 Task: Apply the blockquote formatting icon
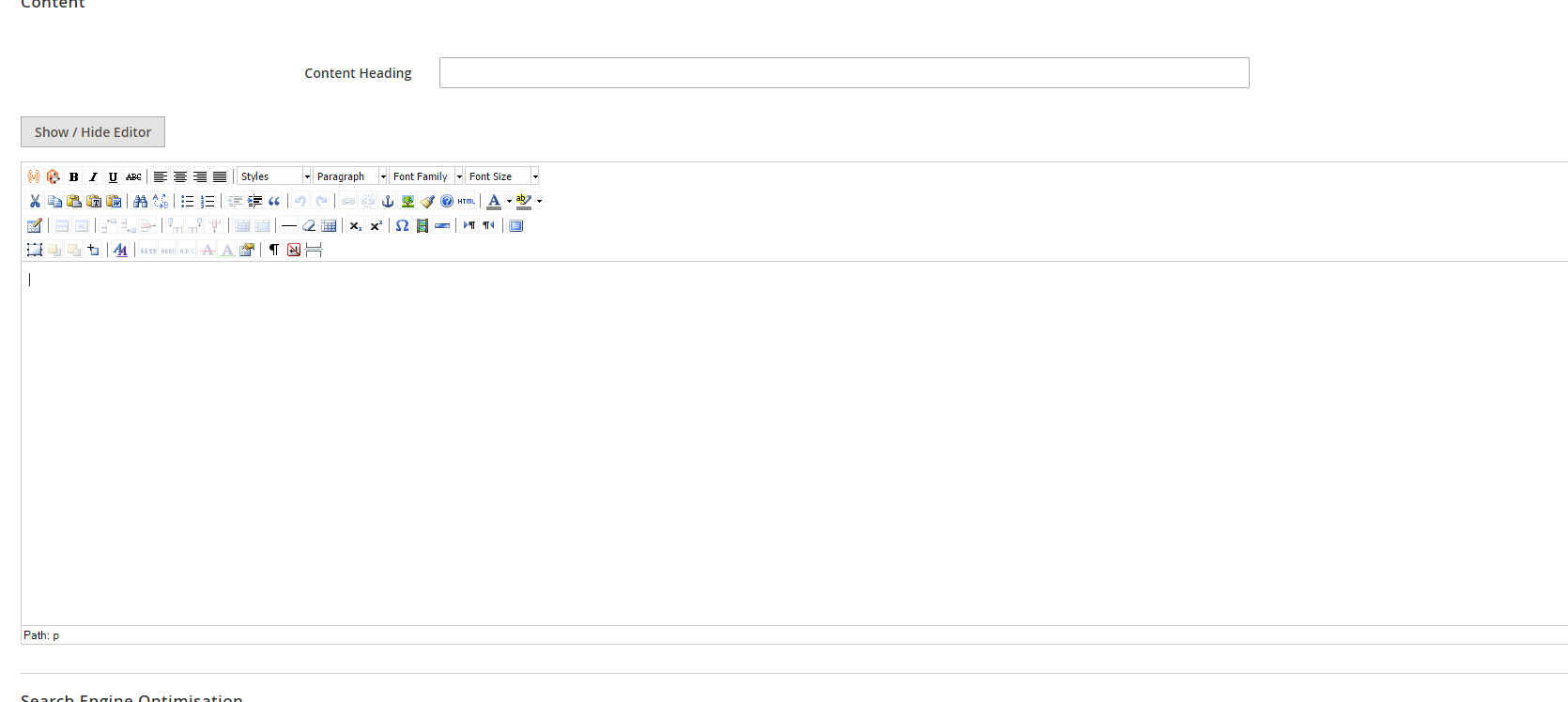tap(274, 201)
